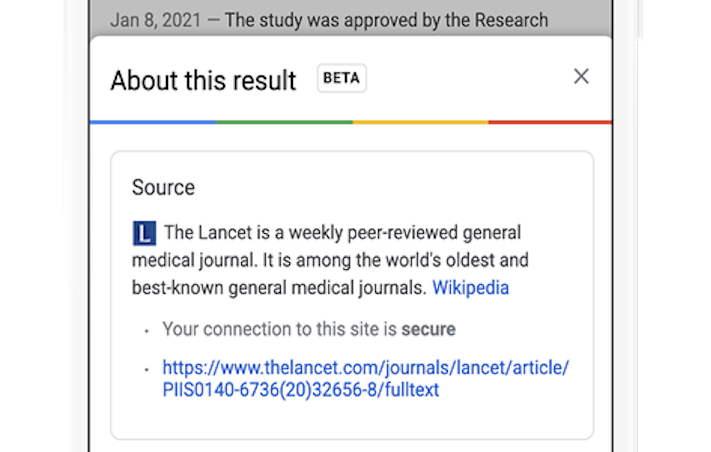Click the Lancet description paragraph text

[330, 260]
